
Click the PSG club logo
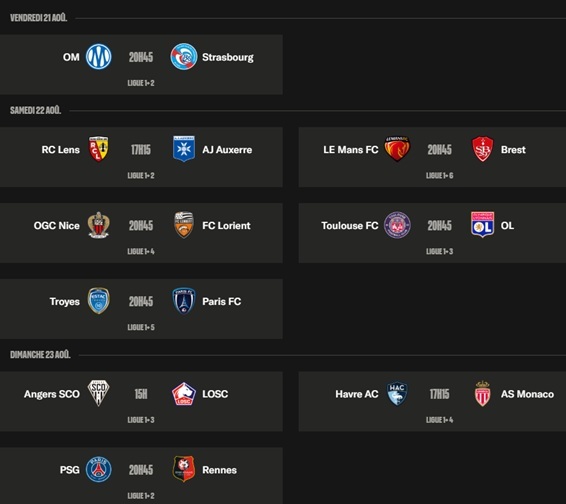pos(99,469)
